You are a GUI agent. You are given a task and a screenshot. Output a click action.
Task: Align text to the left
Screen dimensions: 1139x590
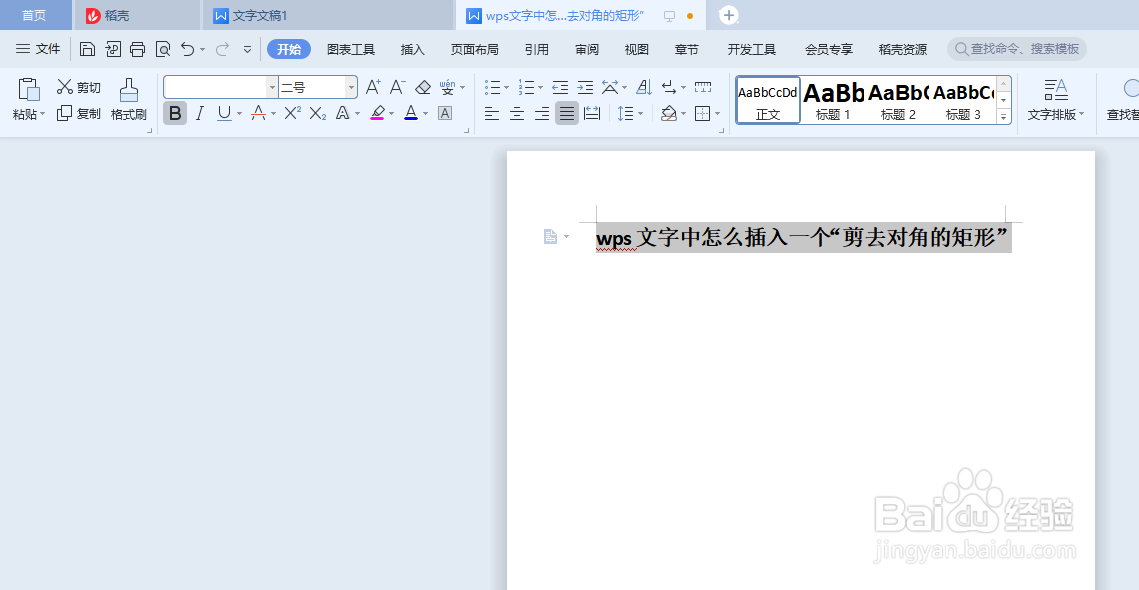[492, 113]
